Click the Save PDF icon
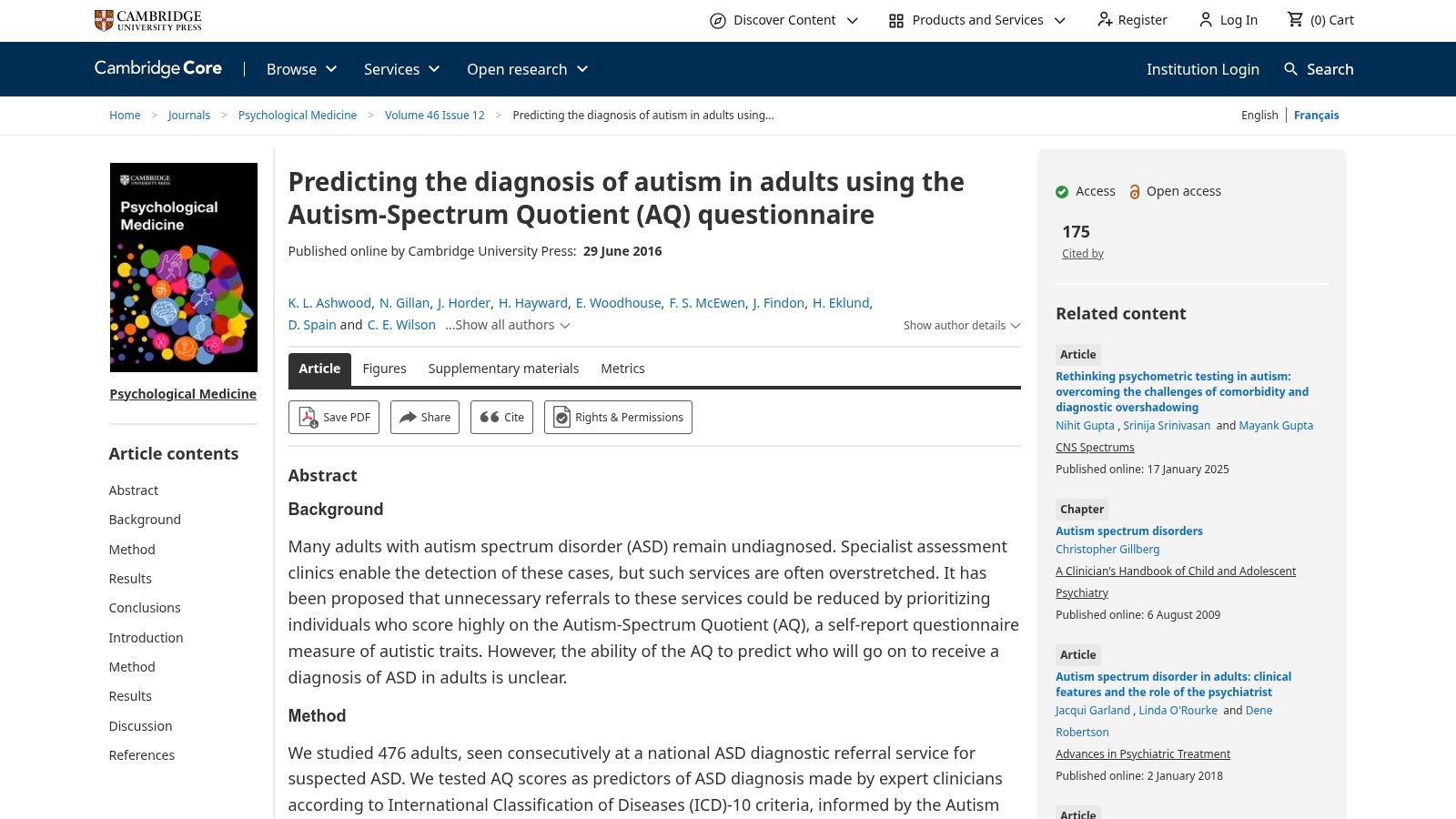Image resolution: width=1456 pixels, height=819 pixels. click(x=310, y=417)
